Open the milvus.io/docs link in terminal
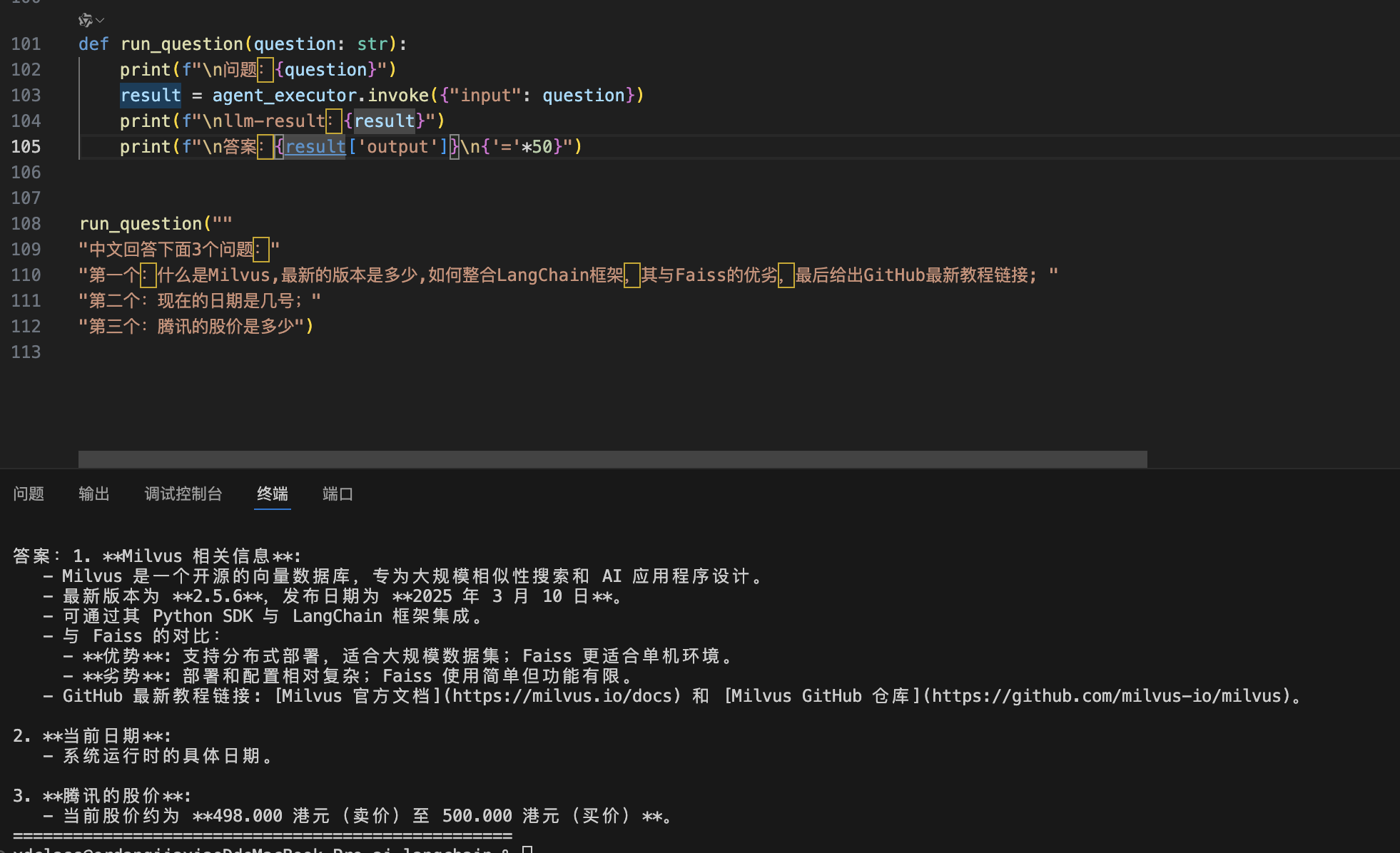This screenshot has width=1400, height=853. click(x=563, y=696)
